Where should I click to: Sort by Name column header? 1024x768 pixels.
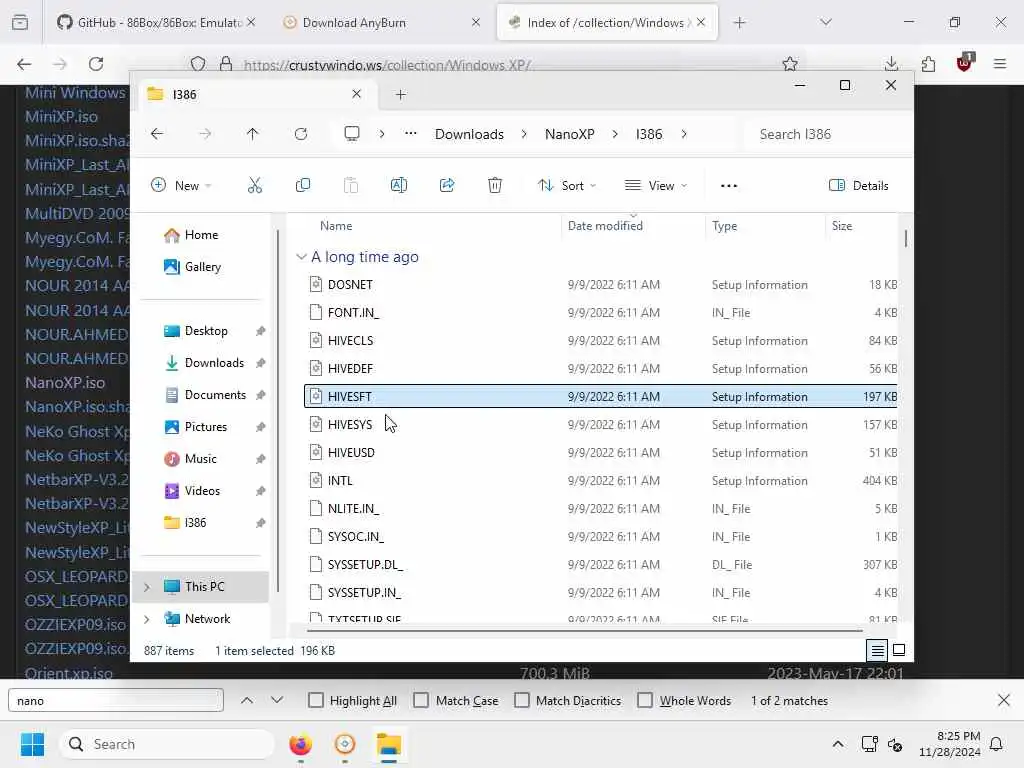click(x=336, y=226)
